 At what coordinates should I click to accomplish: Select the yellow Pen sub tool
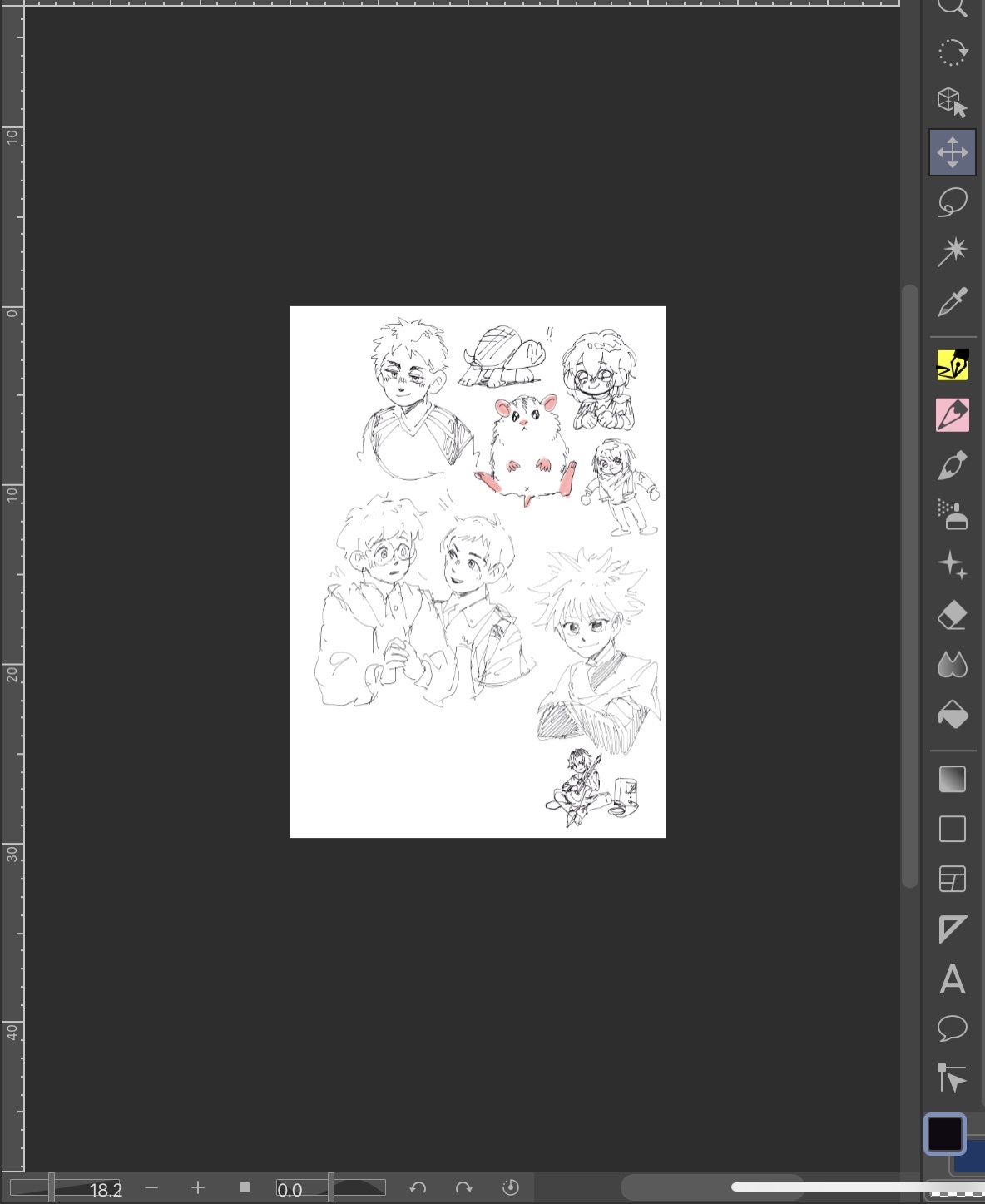coord(953,364)
